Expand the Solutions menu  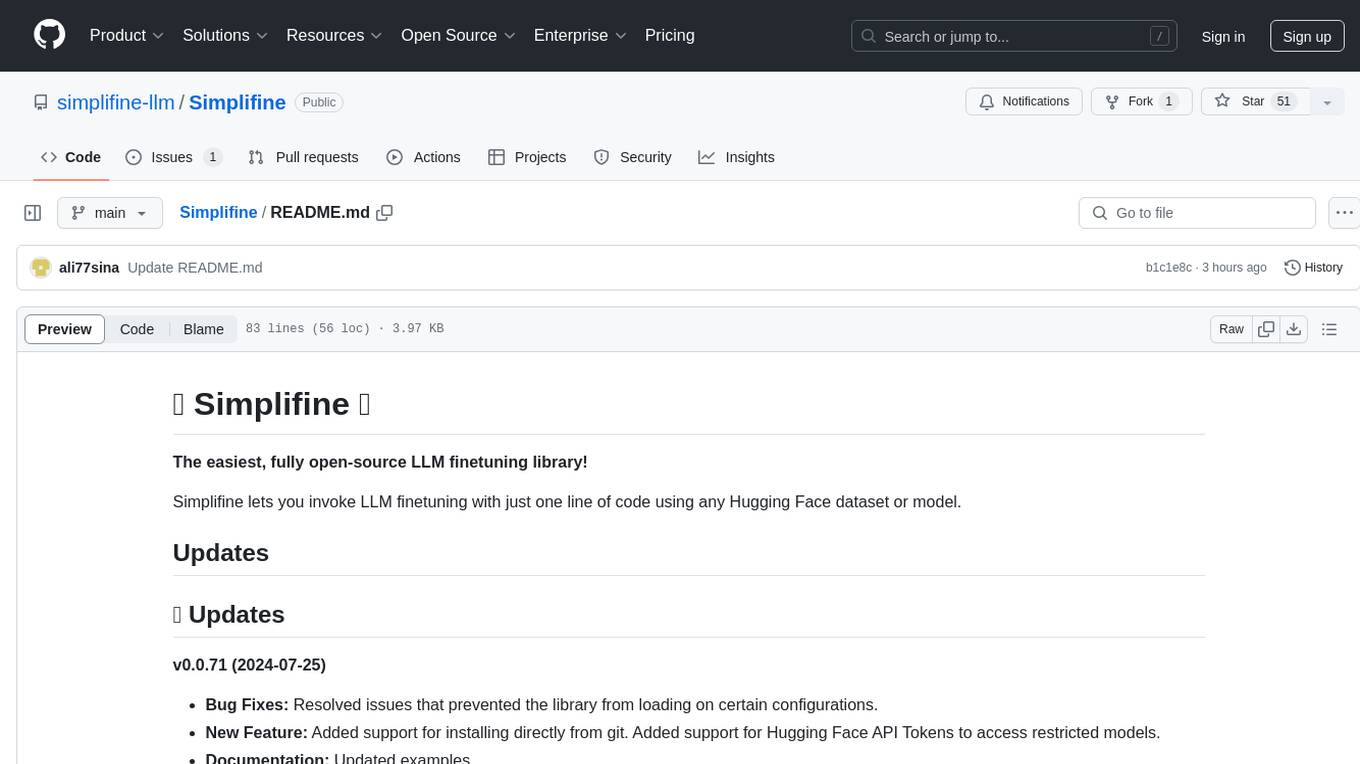[x=225, y=35]
